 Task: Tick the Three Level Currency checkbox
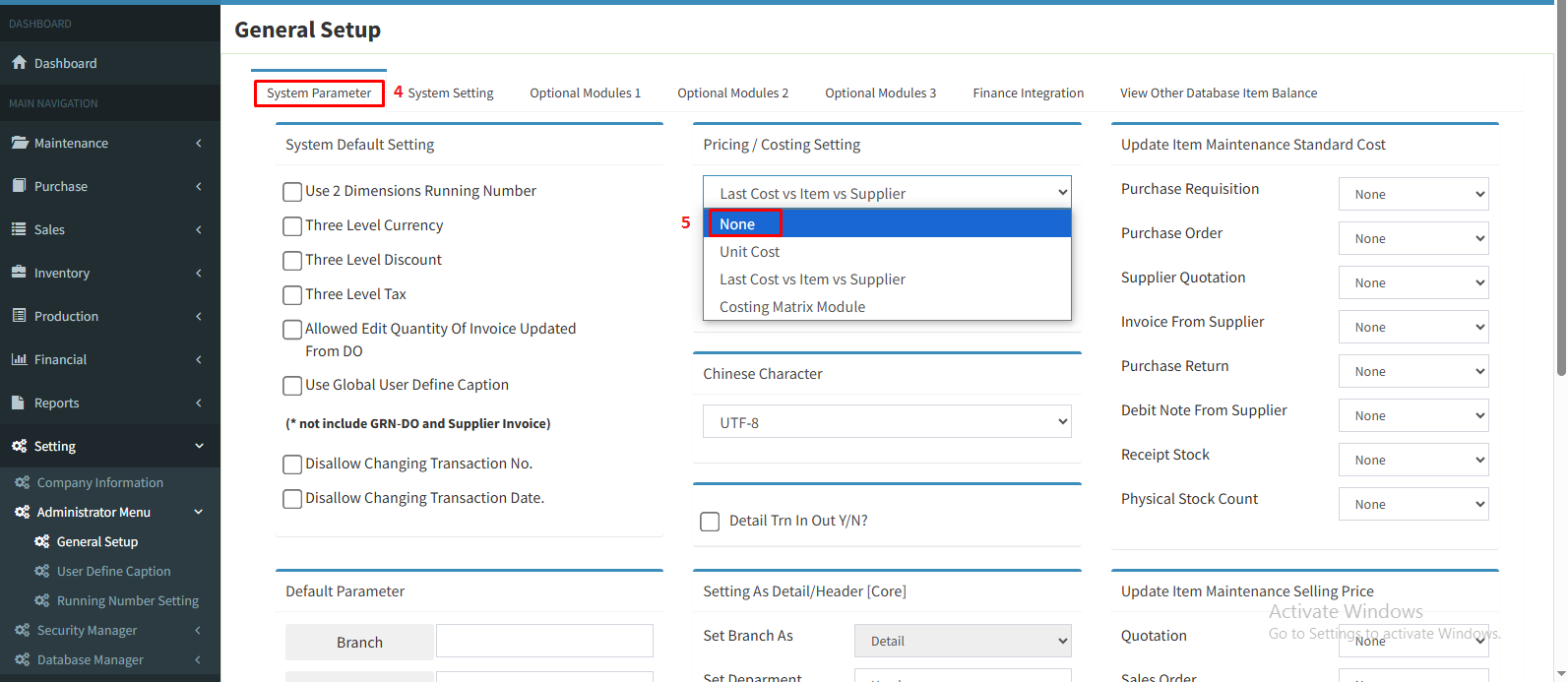(292, 226)
